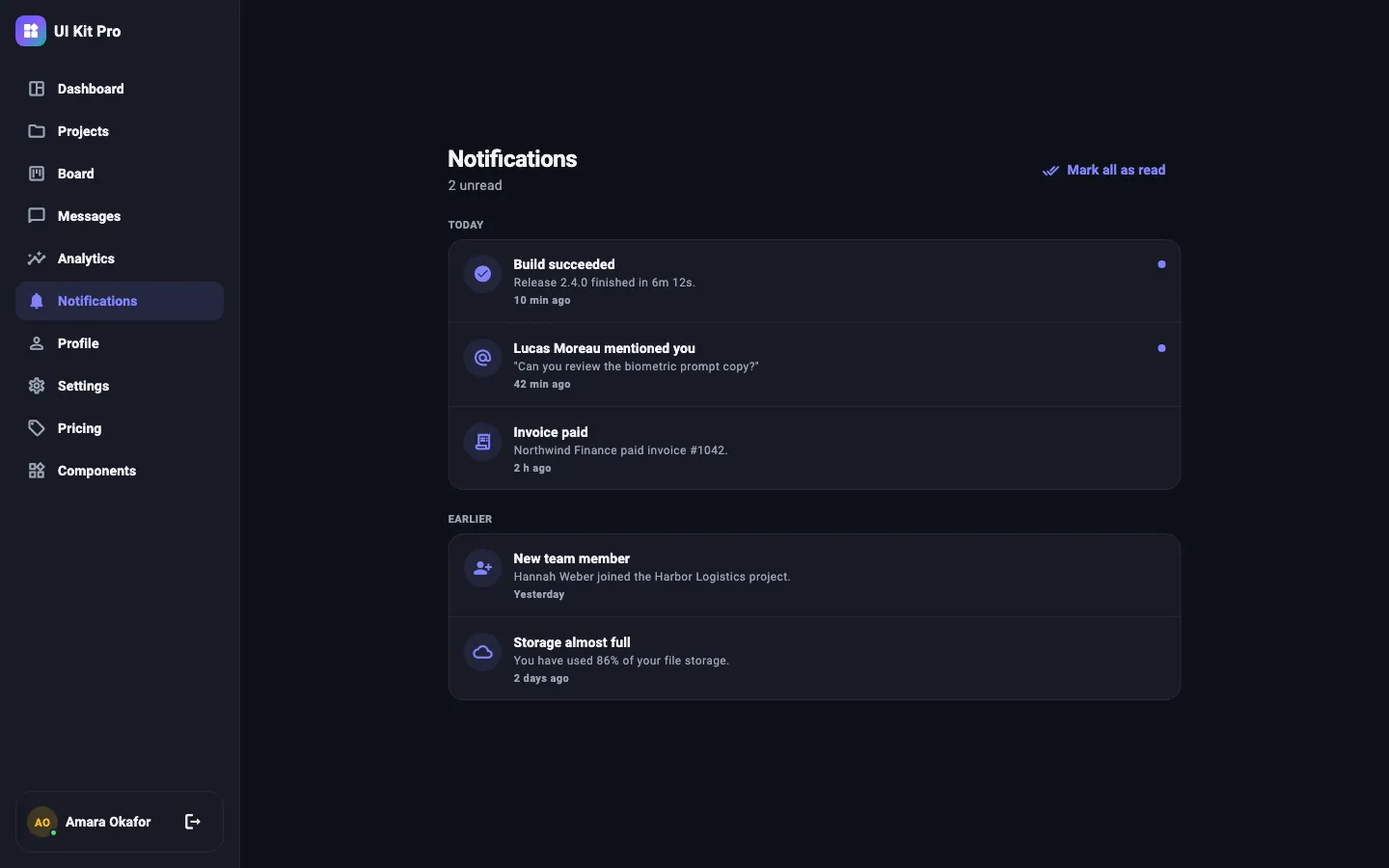
Task: Open the Components page label
Action: click(x=96, y=471)
